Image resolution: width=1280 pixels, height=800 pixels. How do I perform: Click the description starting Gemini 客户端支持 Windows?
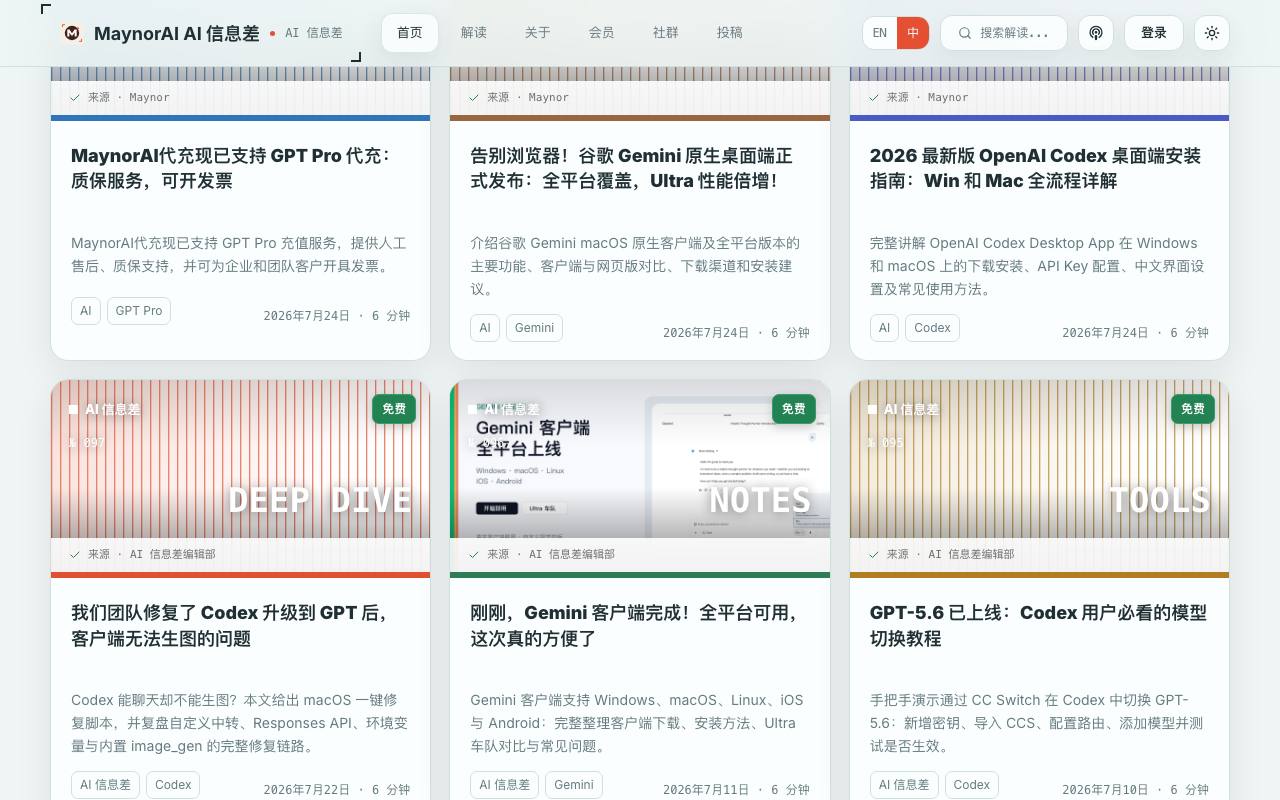pos(637,723)
